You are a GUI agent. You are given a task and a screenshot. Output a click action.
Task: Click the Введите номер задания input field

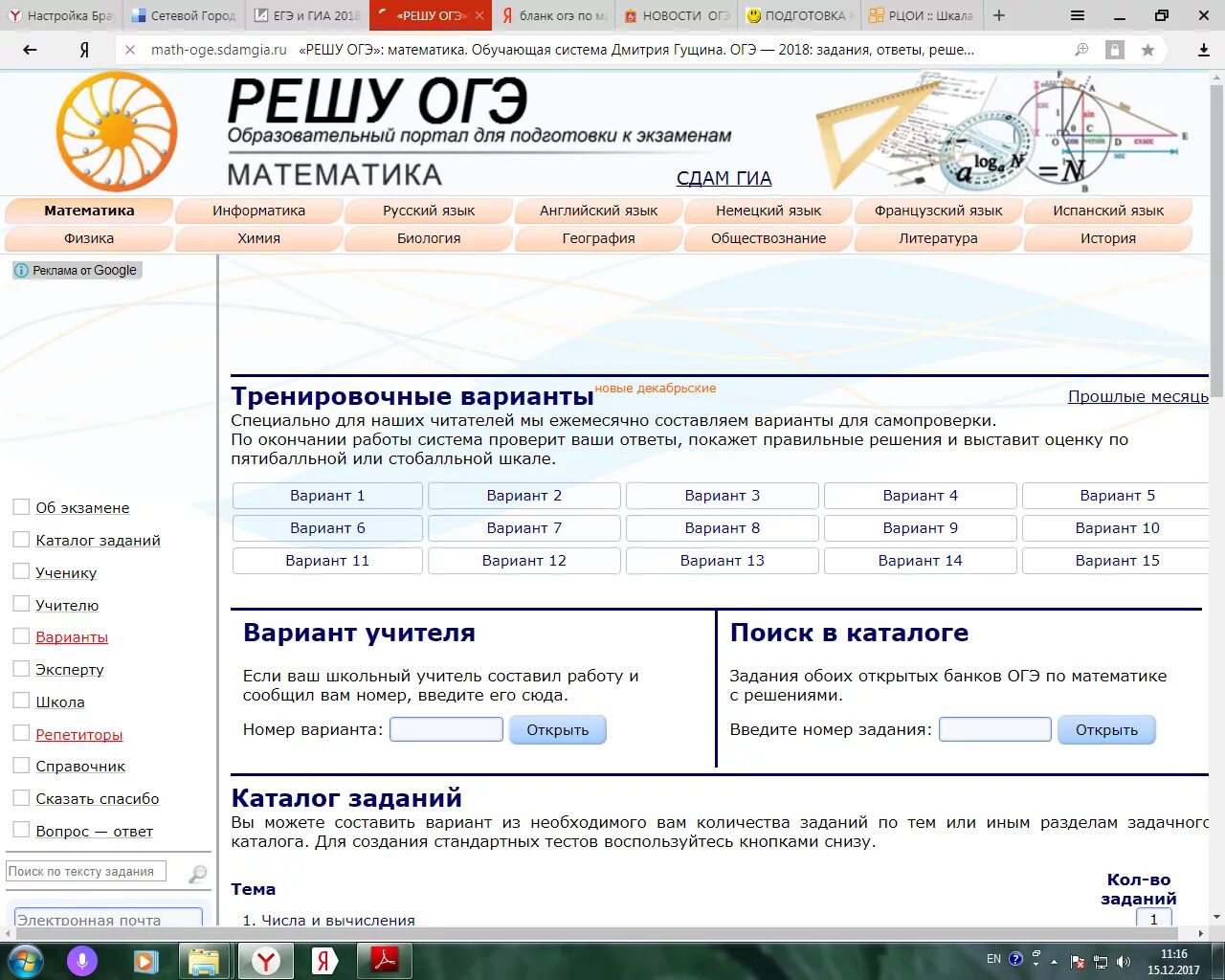pyautogui.click(x=995, y=729)
